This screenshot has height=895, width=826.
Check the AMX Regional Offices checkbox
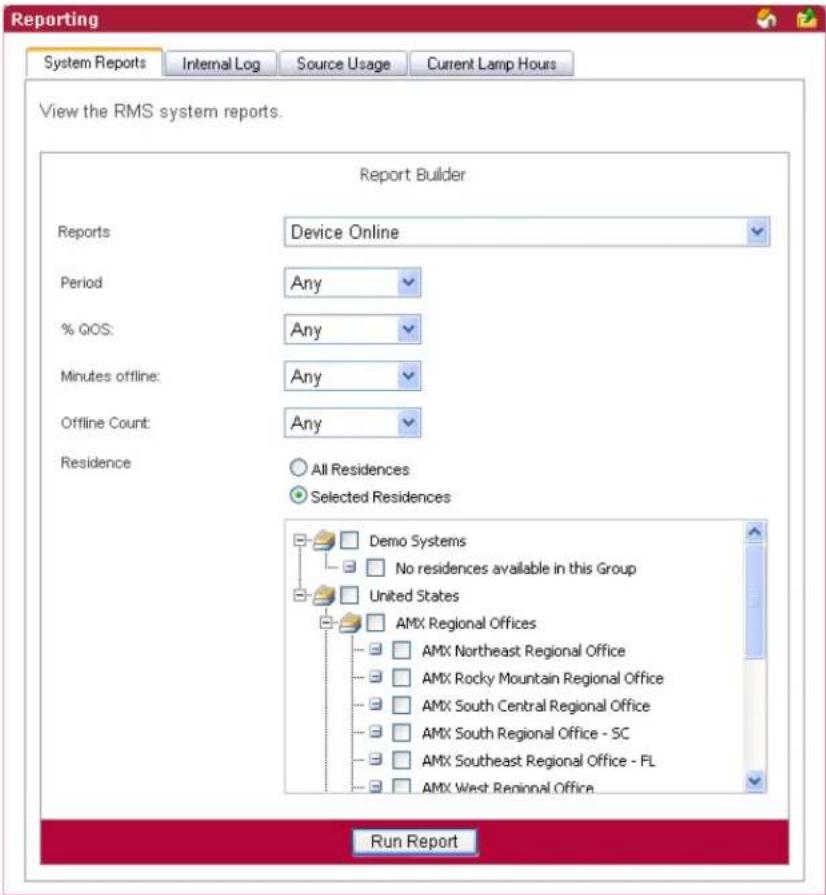tap(376, 623)
